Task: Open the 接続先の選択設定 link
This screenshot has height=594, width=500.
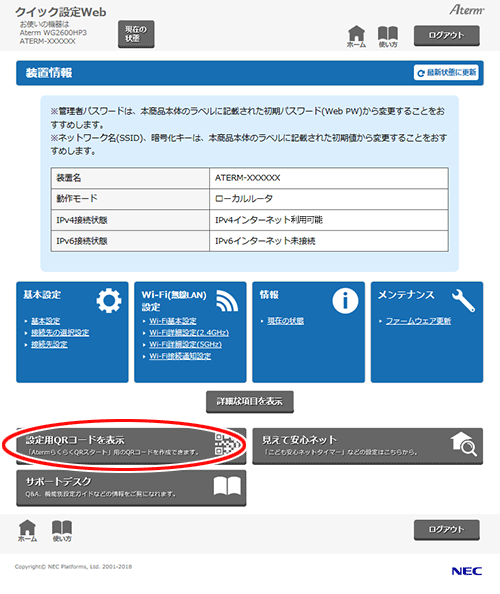Action: [x=60, y=332]
